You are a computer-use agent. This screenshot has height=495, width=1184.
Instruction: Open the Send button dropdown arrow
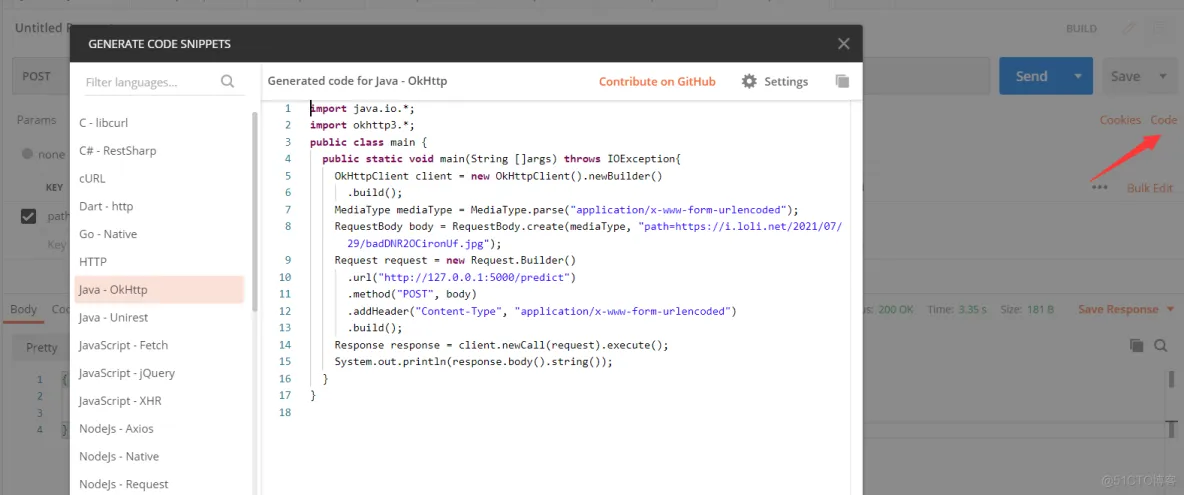1078,76
